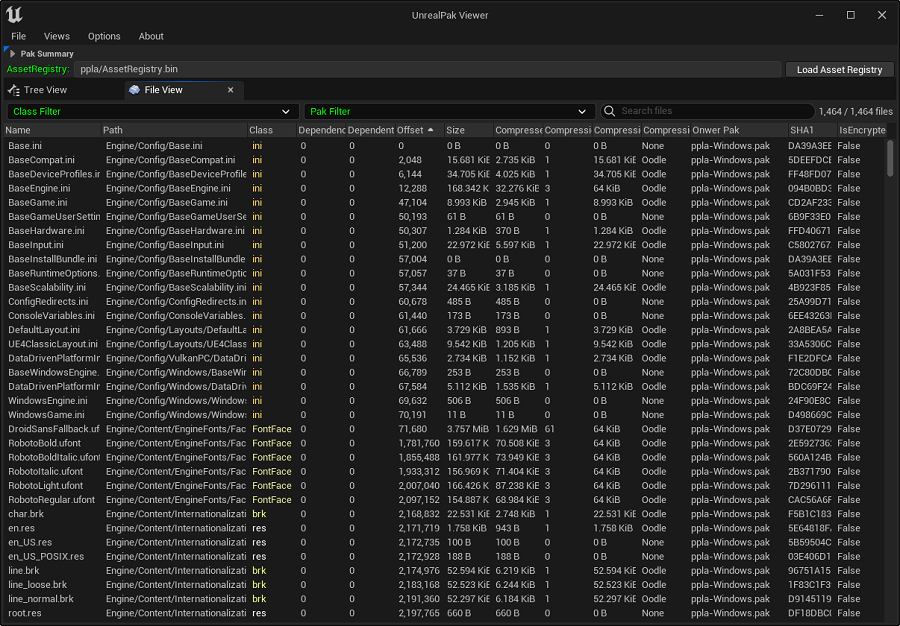The height and width of the screenshot is (626, 900).
Task: Click the Tree View tab icon
Action: tap(14, 90)
